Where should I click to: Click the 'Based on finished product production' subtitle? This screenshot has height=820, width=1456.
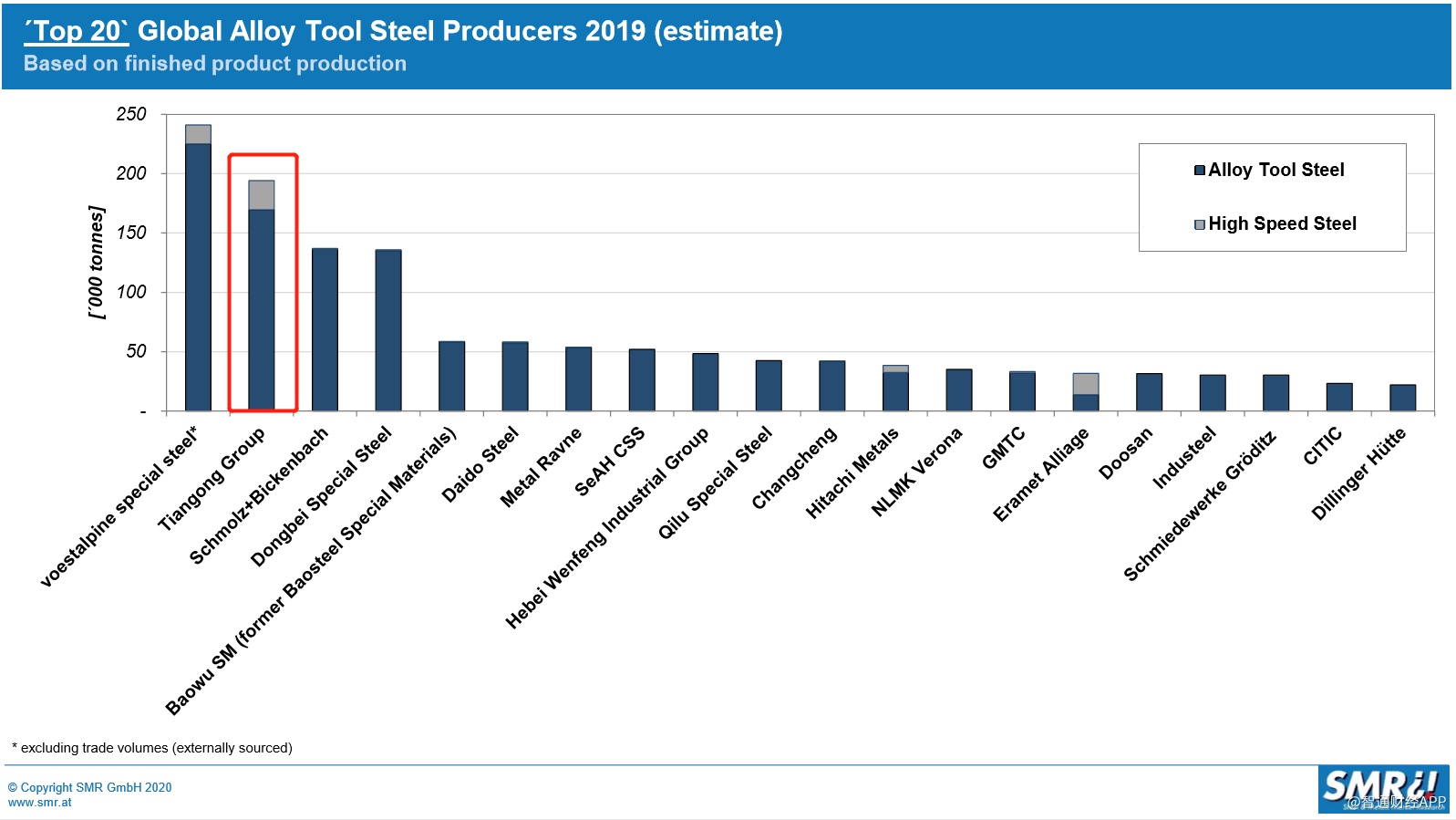coord(215,64)
